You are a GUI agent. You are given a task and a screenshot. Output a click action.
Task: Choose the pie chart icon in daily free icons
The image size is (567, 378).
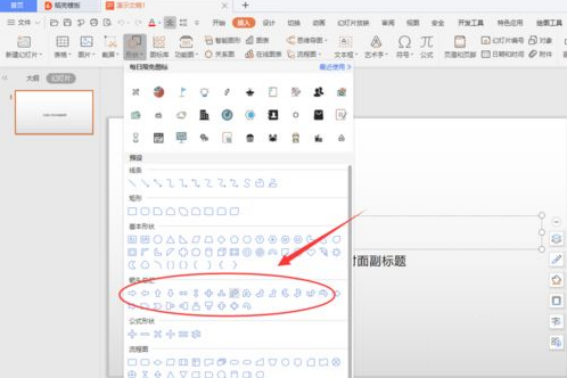(158, 92)
